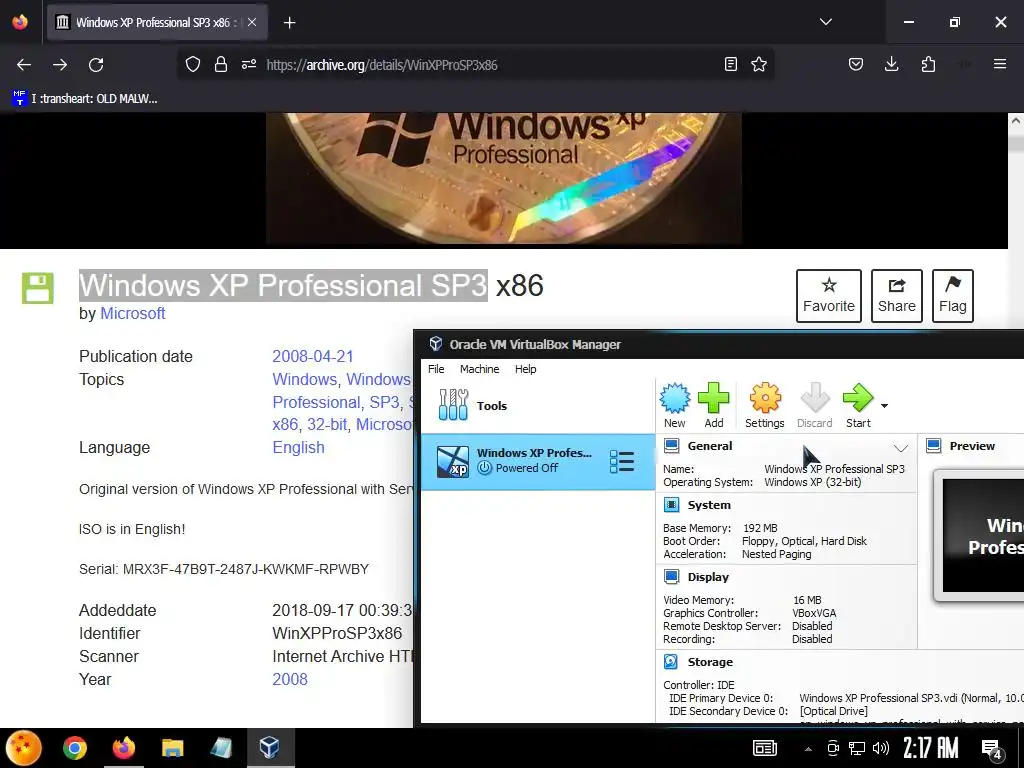
Task: Click the Flag button on archive.org
Action: click(x=953, y=296)
